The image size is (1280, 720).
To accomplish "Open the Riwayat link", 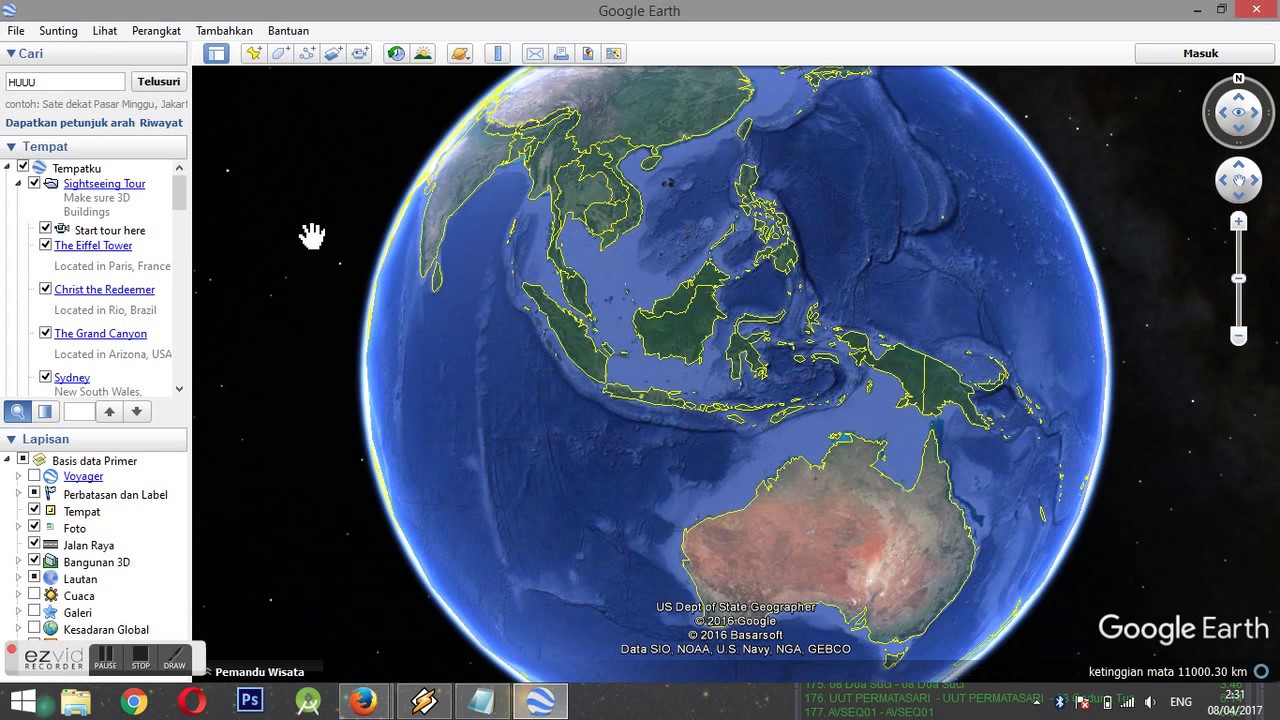I will tap(161, 123).
